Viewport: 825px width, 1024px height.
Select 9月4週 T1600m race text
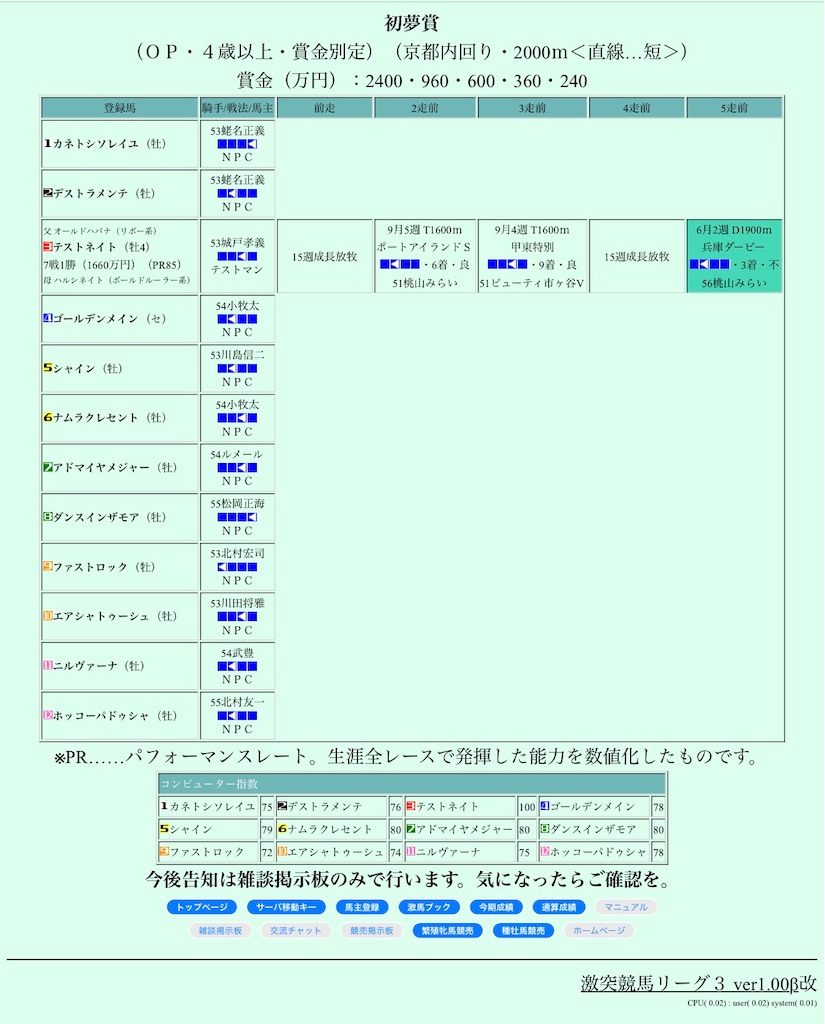tap(532, 230)
